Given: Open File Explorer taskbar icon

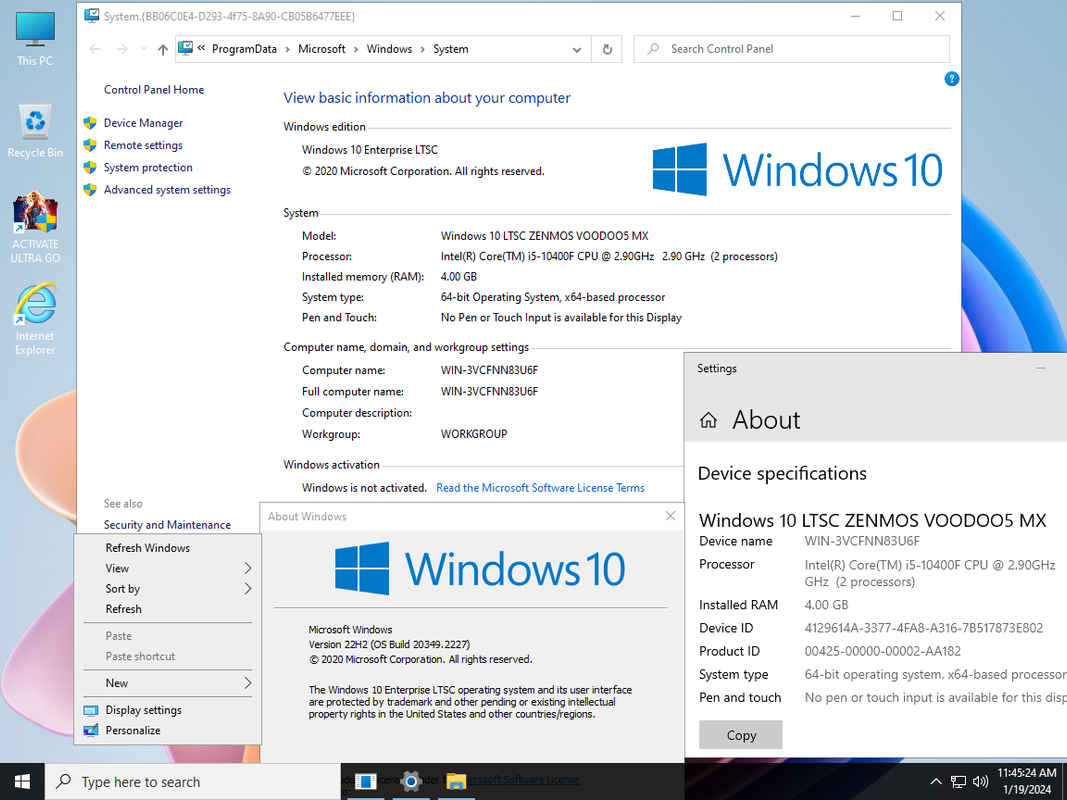Looking at the screenshot, I should 456,781.
